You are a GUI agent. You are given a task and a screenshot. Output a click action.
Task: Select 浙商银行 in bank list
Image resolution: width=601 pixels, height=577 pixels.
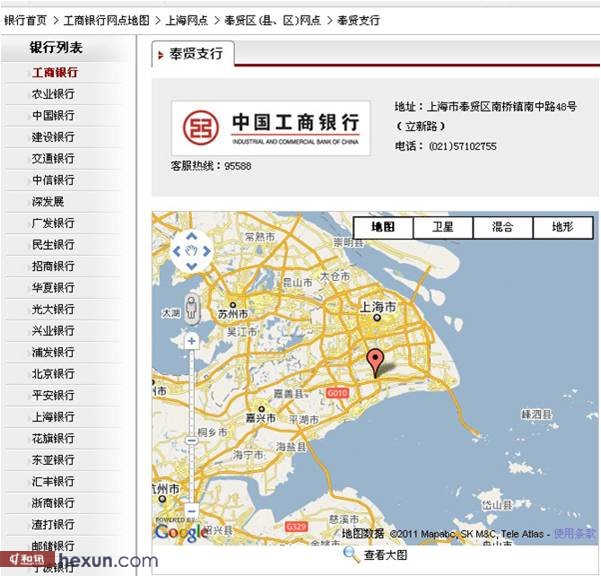coord(53,503)
